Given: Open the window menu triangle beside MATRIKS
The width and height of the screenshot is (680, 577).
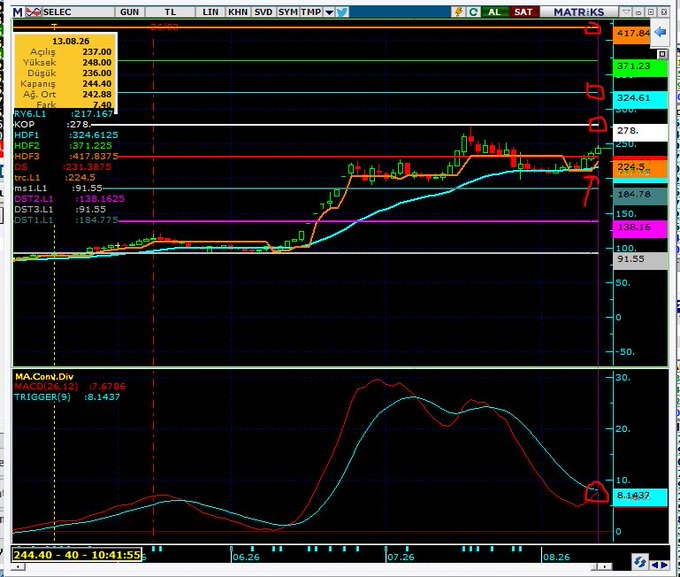Looking at the screenshot, I should 626,12.
